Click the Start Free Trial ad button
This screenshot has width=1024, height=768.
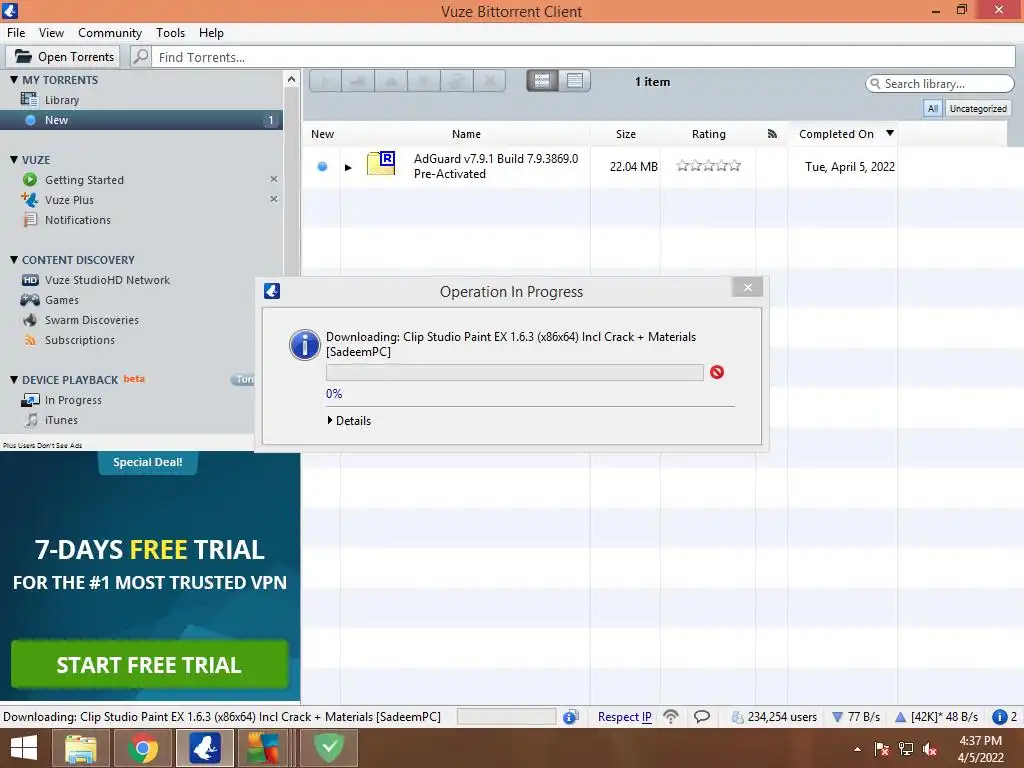(x=150, y=665)
